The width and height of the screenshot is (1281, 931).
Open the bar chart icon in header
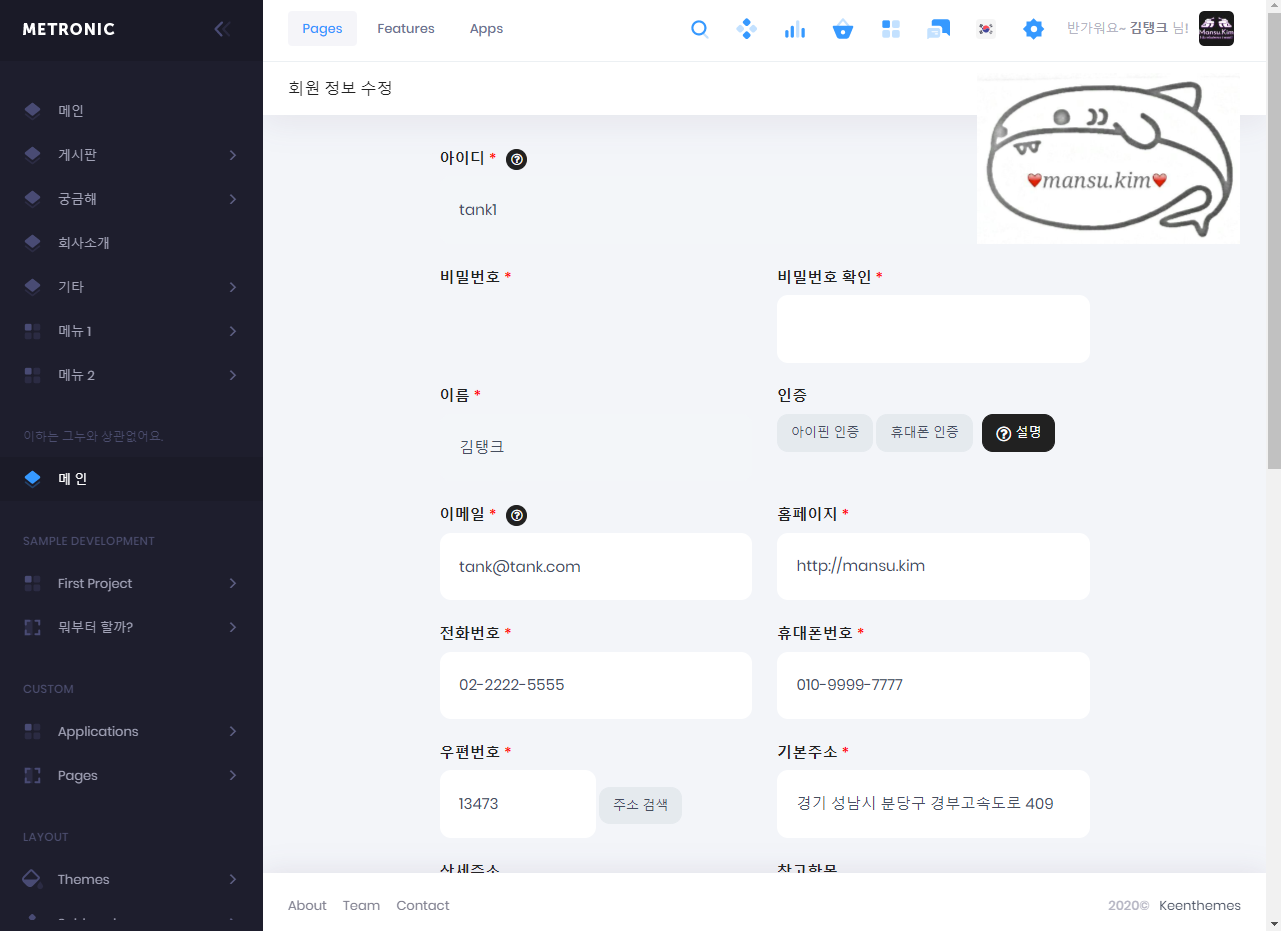(x=795, y=29)
